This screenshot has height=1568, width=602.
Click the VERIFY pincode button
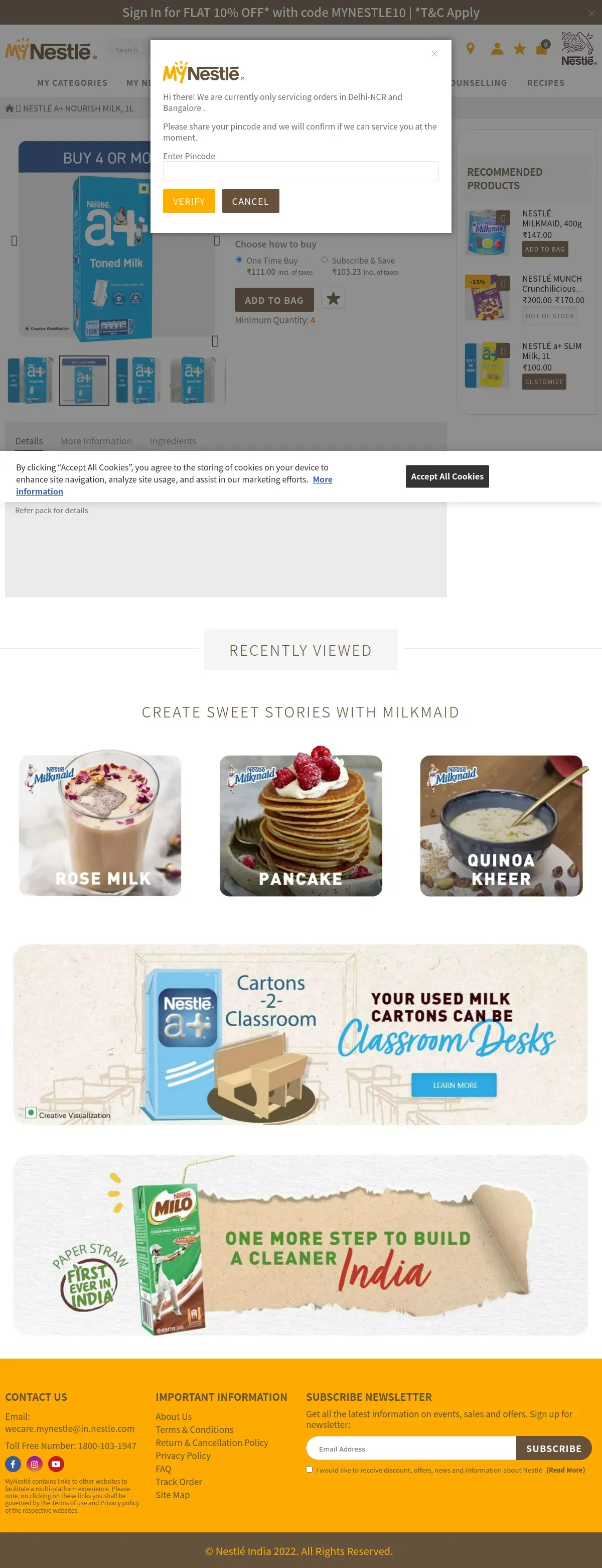[x=189, y=201]
